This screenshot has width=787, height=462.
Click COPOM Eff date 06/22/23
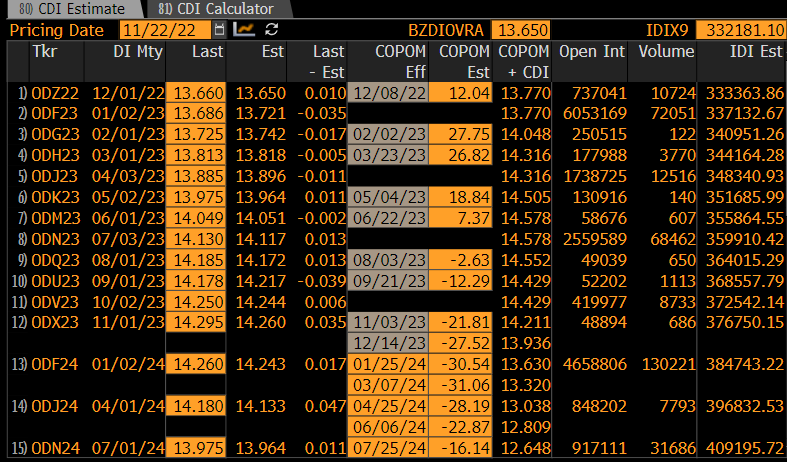tap(388, 218)
